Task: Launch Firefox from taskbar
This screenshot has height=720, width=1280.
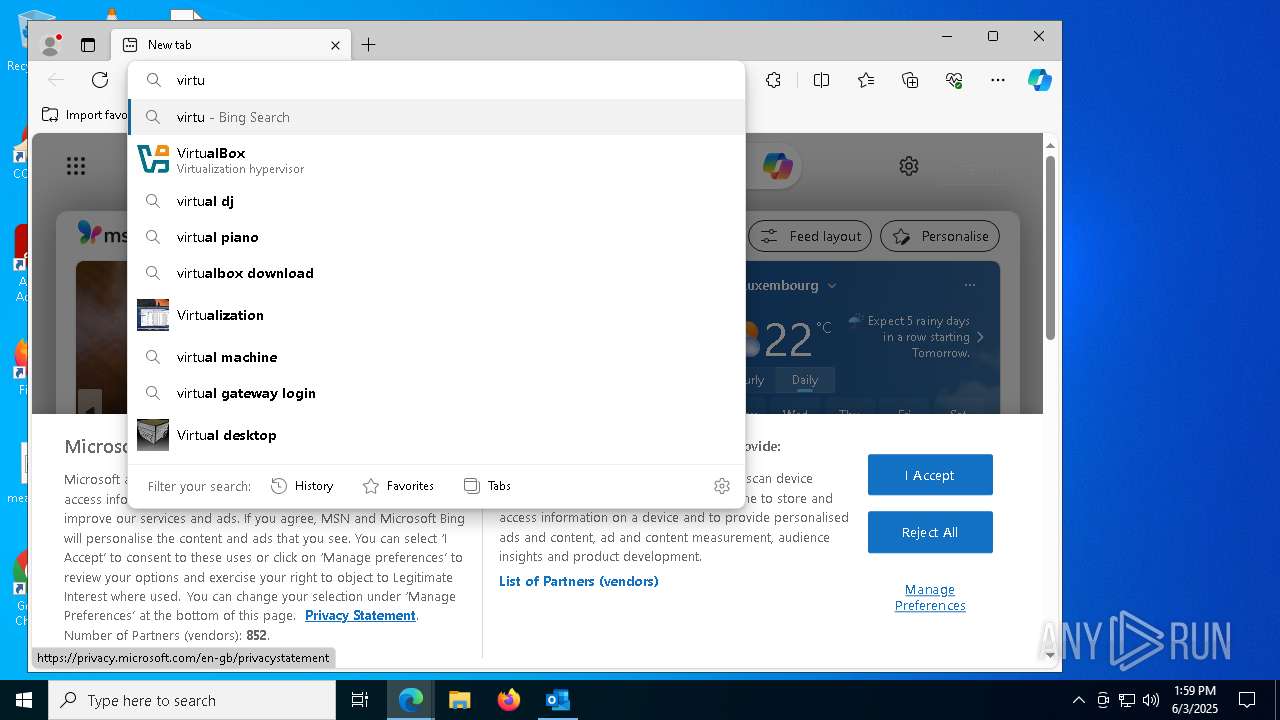Action: [508, 700]
